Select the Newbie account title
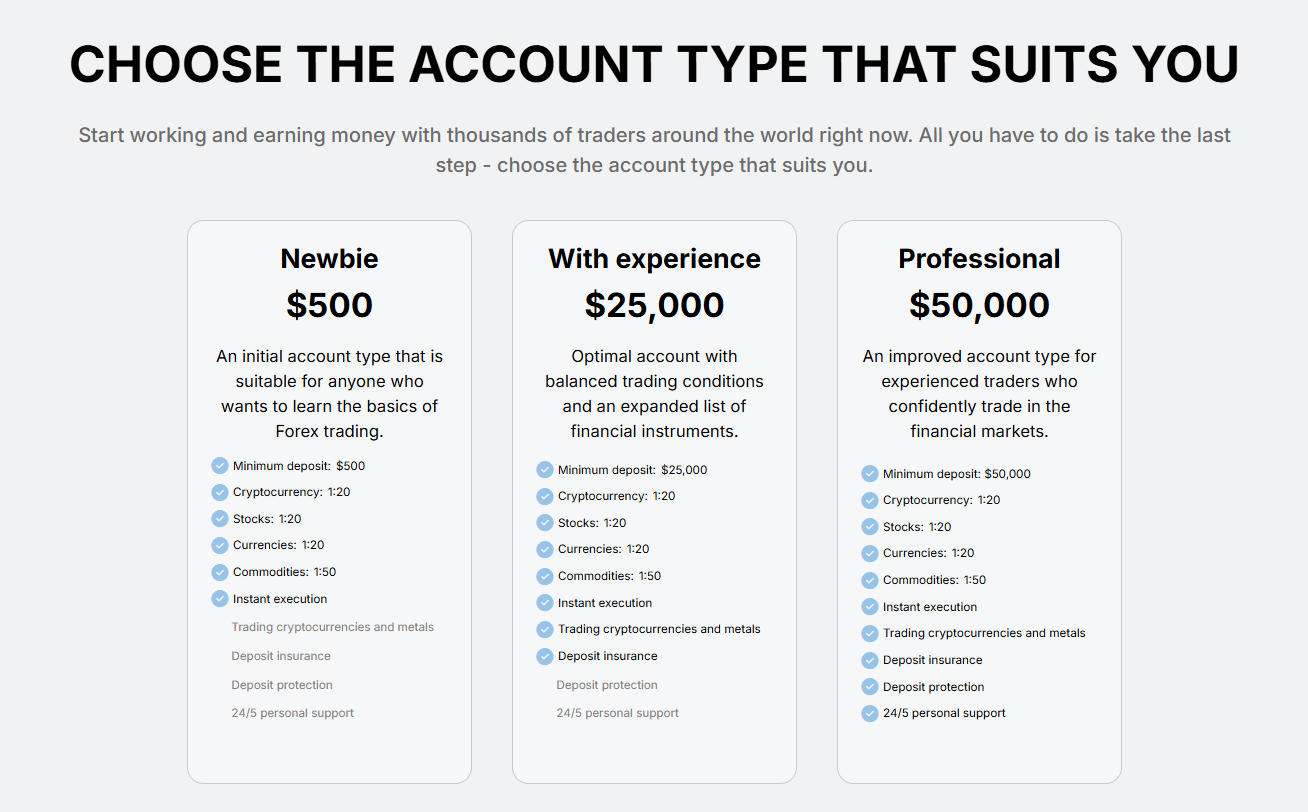The width and height of the screenshot is (1308, 812). 329,259
